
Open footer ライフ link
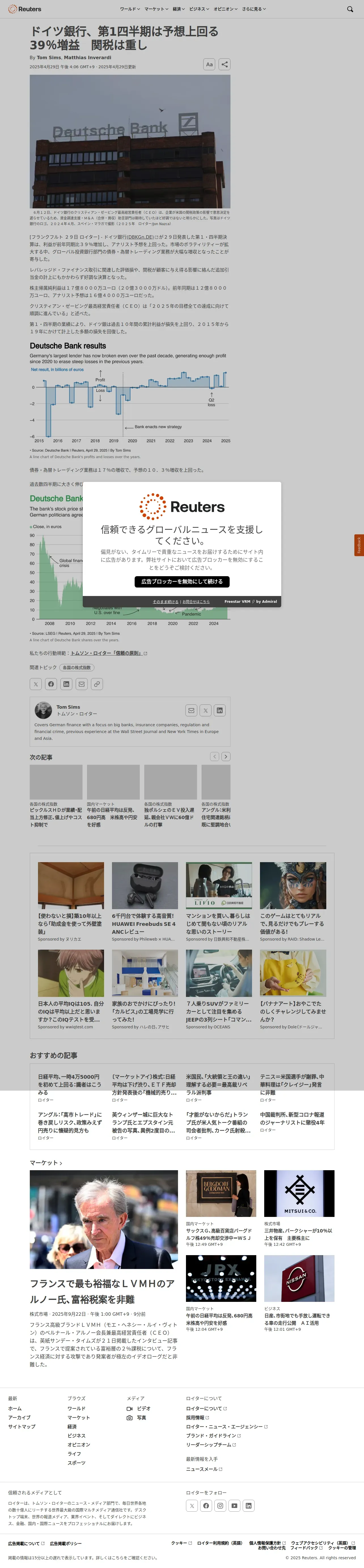point(74,1454)
